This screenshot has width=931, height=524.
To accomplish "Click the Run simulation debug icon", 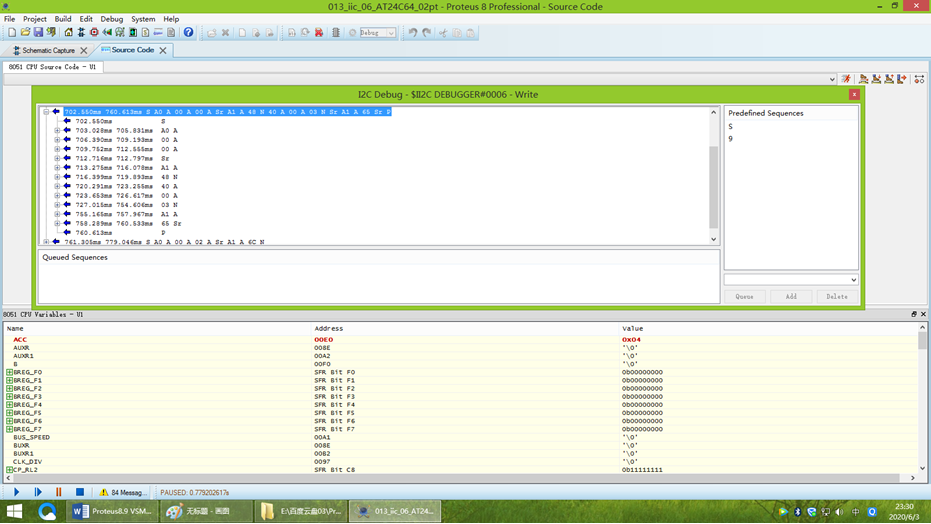I will coord(846,79).
